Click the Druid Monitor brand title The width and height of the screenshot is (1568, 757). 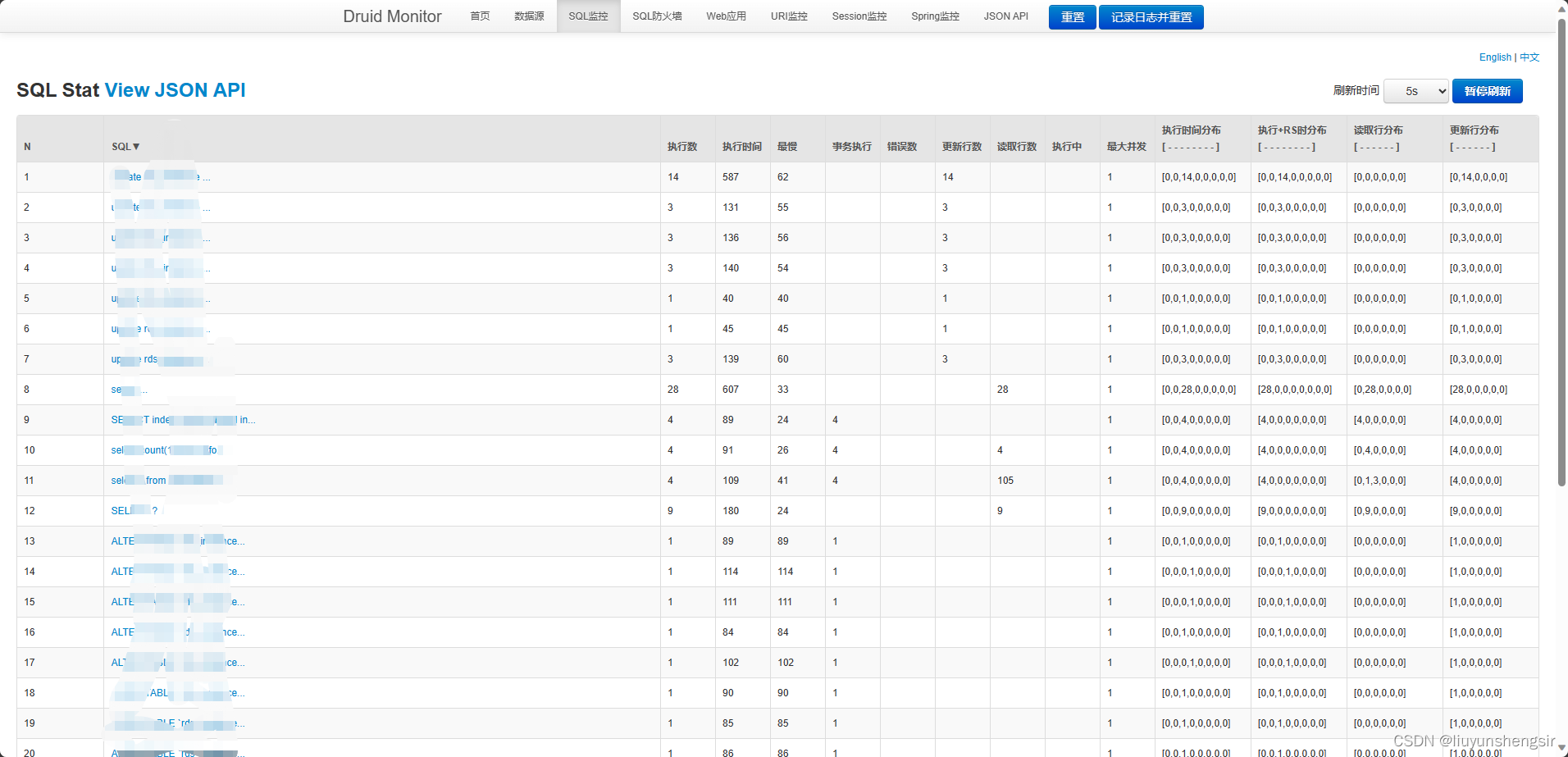point(392,16)
